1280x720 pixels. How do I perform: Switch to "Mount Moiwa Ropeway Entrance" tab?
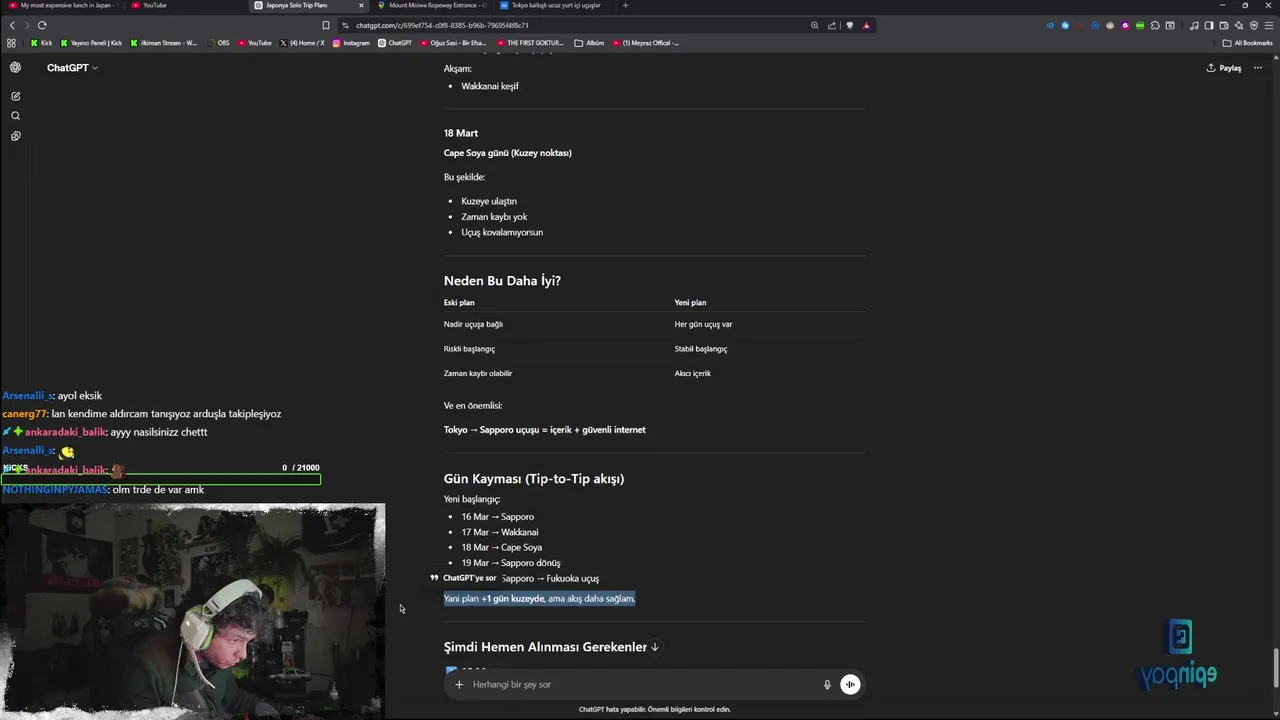point(432,5)
